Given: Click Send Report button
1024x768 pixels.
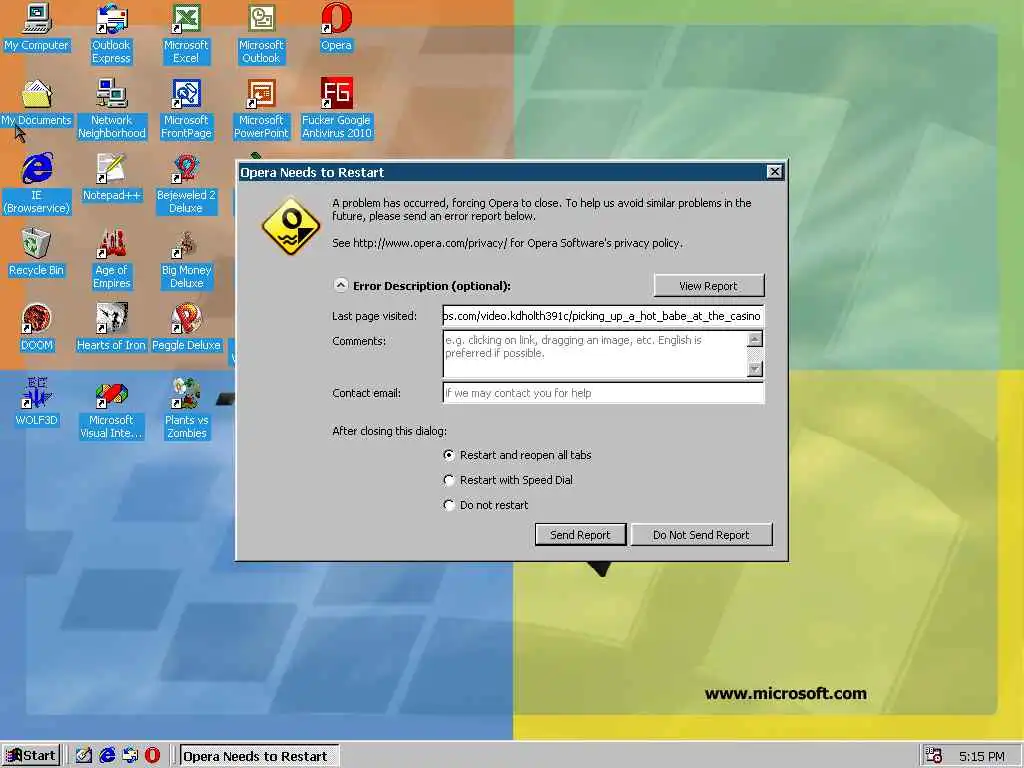Looking at the screenshot, I should [580, 535].
